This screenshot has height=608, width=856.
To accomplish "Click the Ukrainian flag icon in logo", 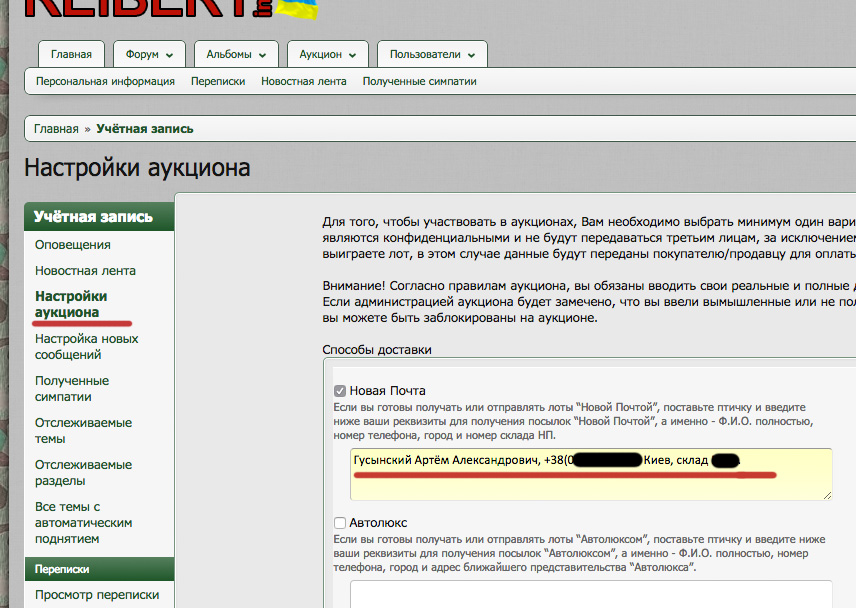I will coord(295,9).
